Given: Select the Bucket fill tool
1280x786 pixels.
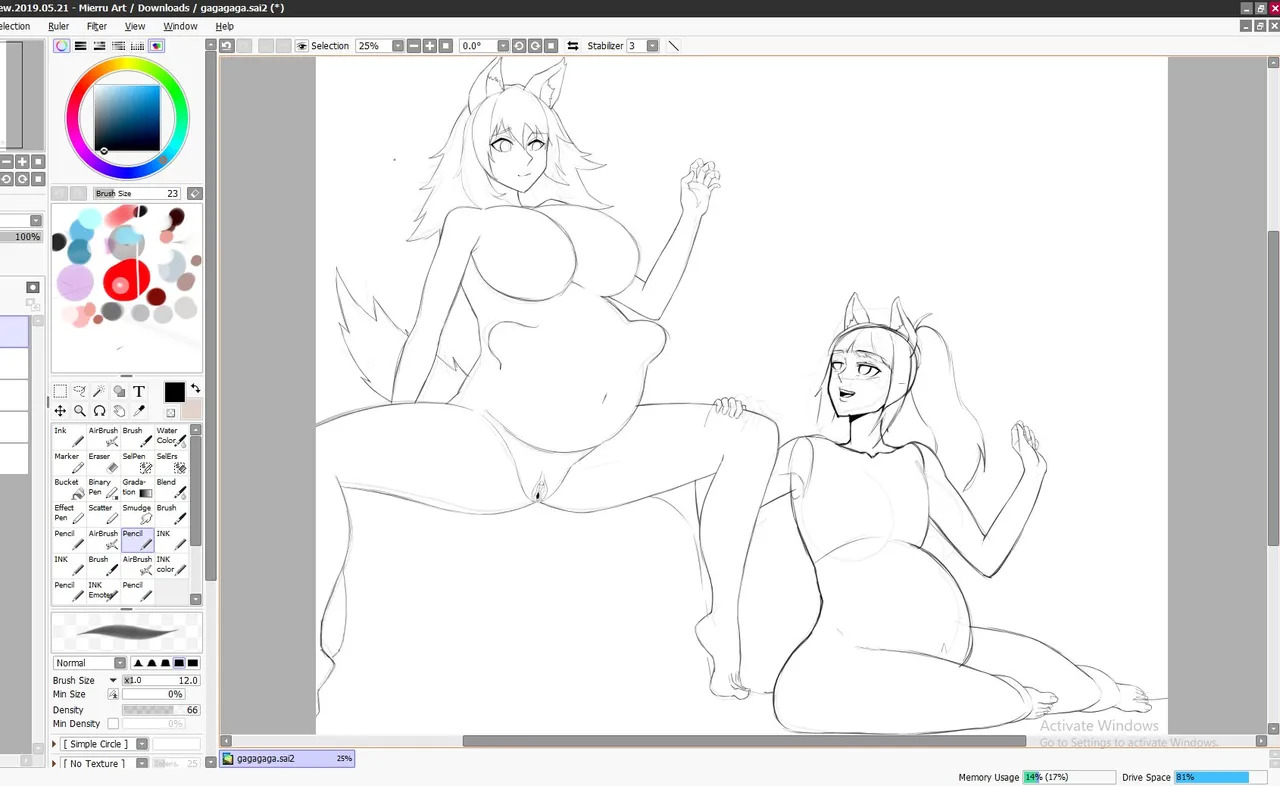Looking at the screenshot, I should pyautogui.click(x=69, y=488).
